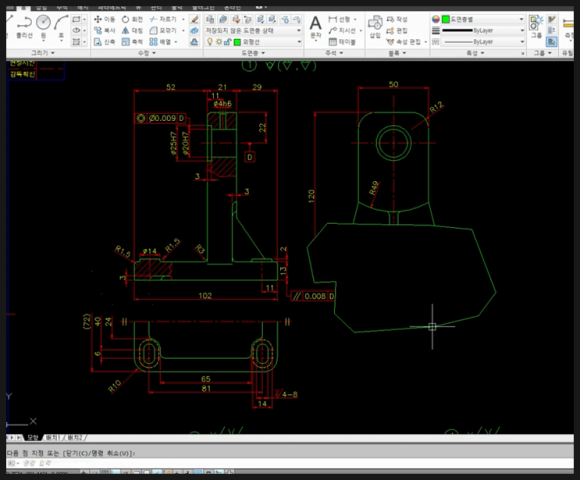Click the green layer color swatch beside 외형선

tap(237, 42)
